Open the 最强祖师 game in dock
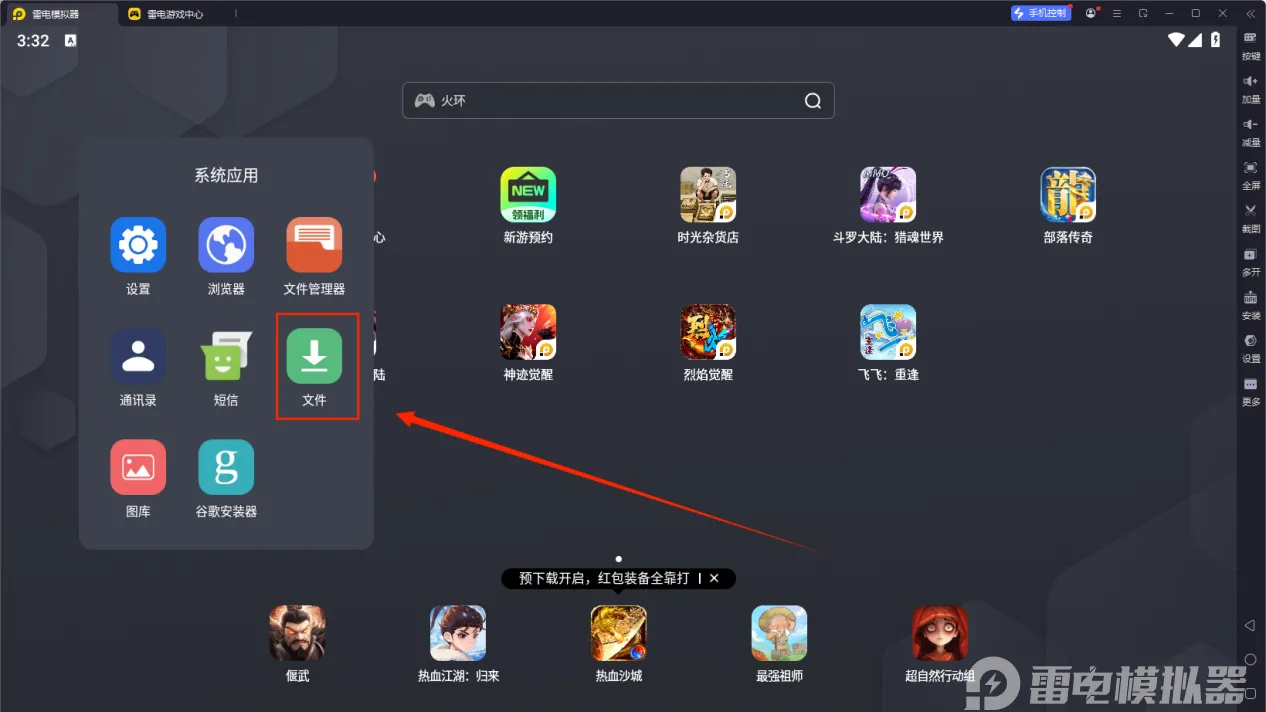Image resolution: width=1266 pixels, height=712 pixels. (x=779, y=633)
